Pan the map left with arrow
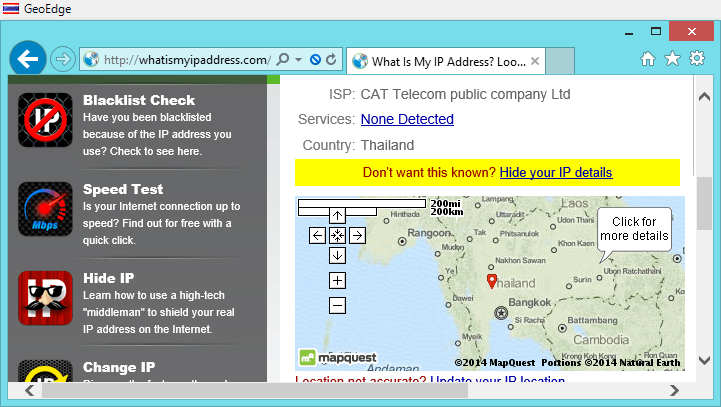Image resolution: width=721 pixels, height=407 pixels. 317,235
